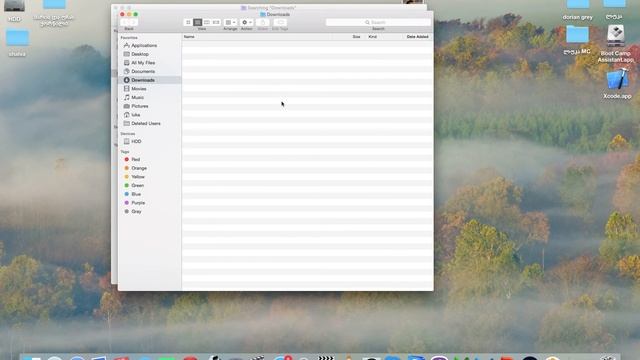Zoom the Downloads window with green button
640x360 pixels.
point(136,14)
